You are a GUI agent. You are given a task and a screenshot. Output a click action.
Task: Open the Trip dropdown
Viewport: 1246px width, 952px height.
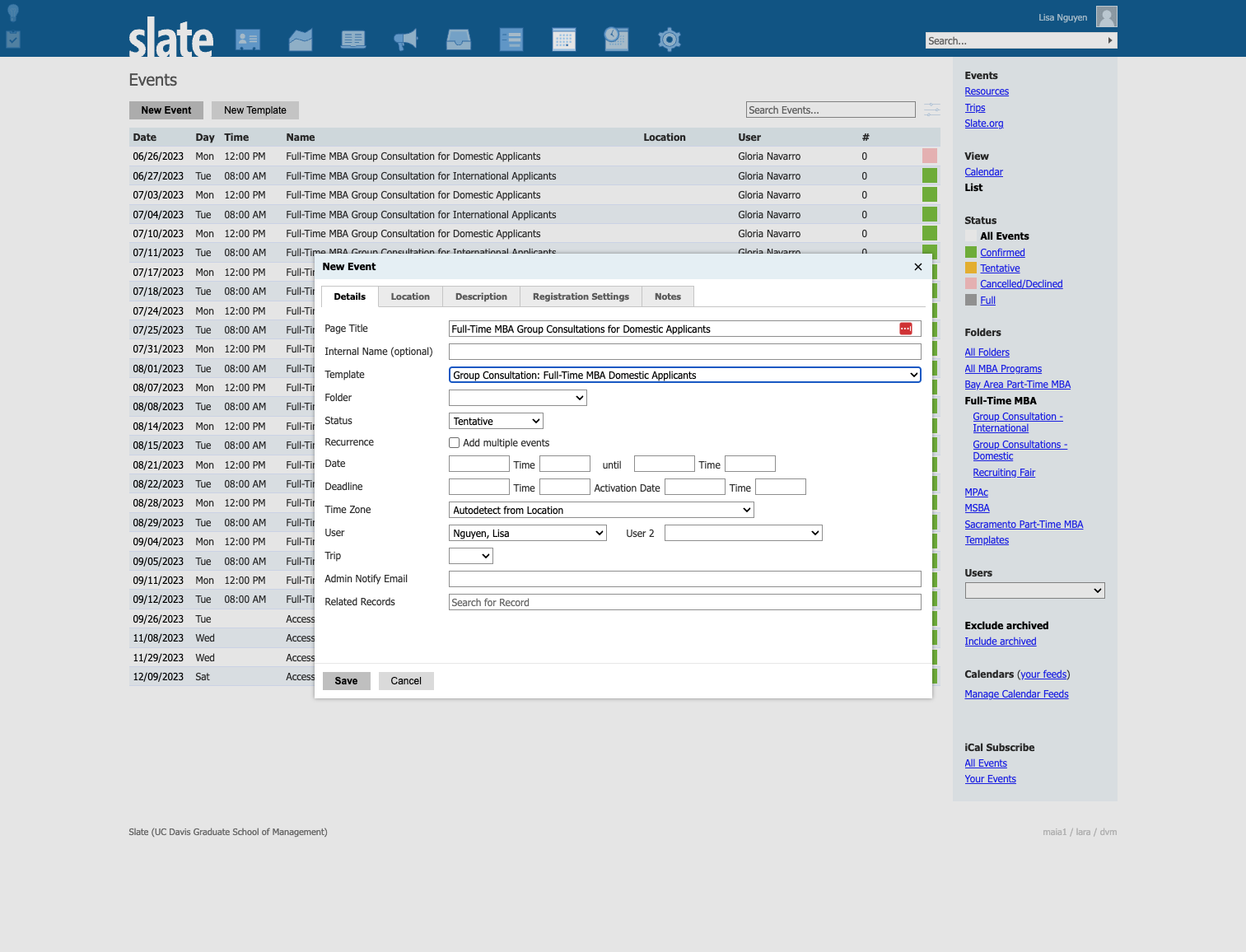point(471,556)
